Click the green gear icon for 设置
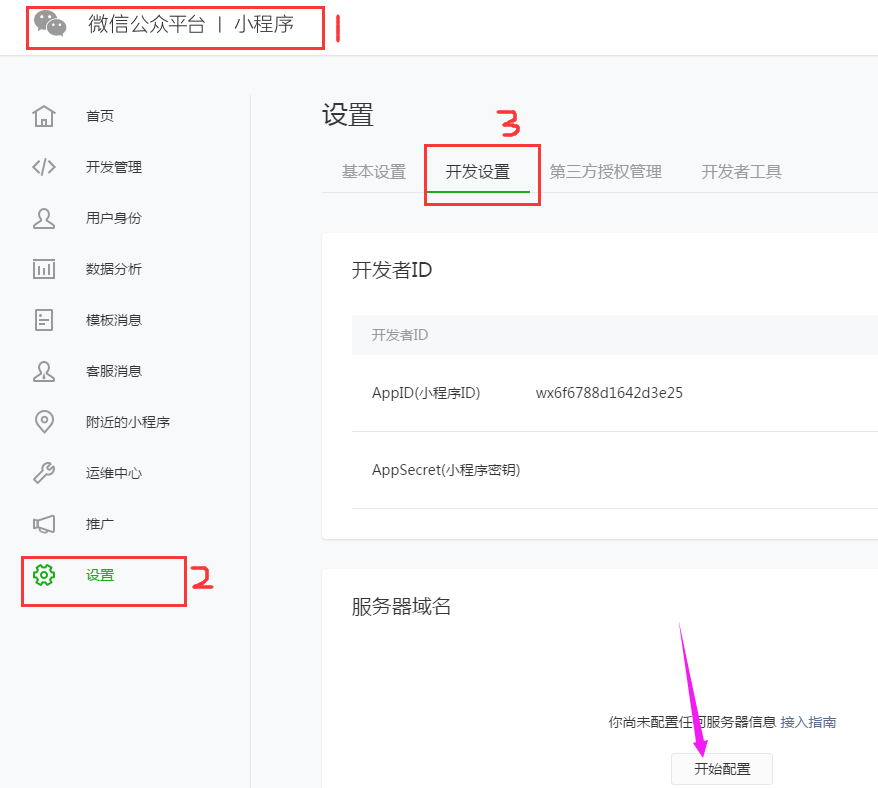The width and height of the screenshot is (878, 788). point(44,575)
